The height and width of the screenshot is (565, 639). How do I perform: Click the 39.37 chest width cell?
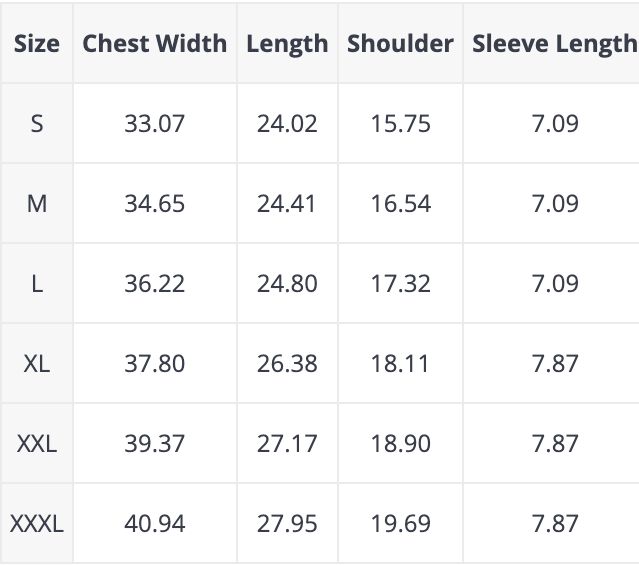tap(155, 443)
